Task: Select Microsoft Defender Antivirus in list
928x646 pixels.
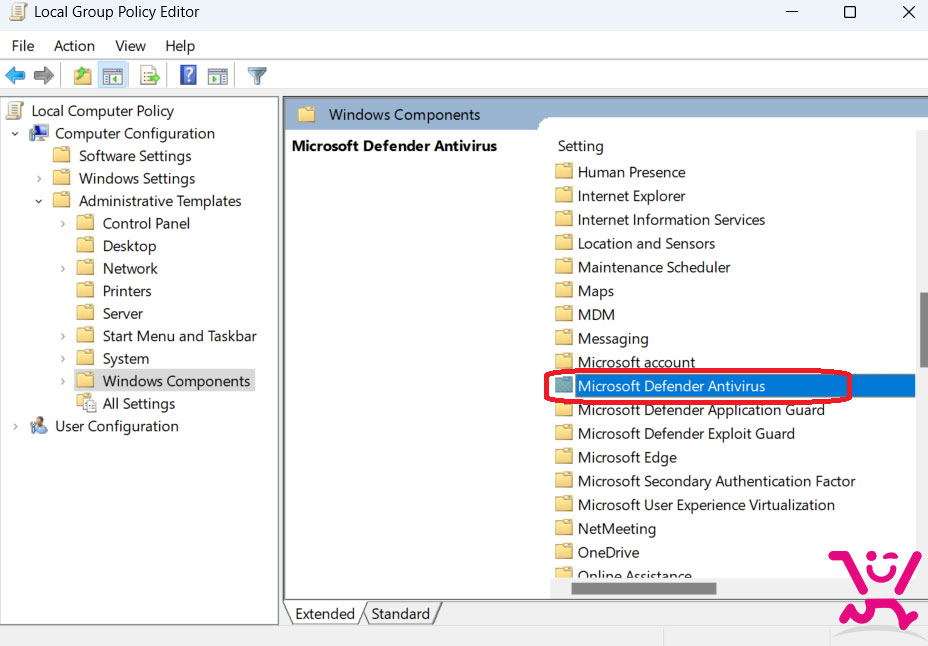Action: (671, 386)
